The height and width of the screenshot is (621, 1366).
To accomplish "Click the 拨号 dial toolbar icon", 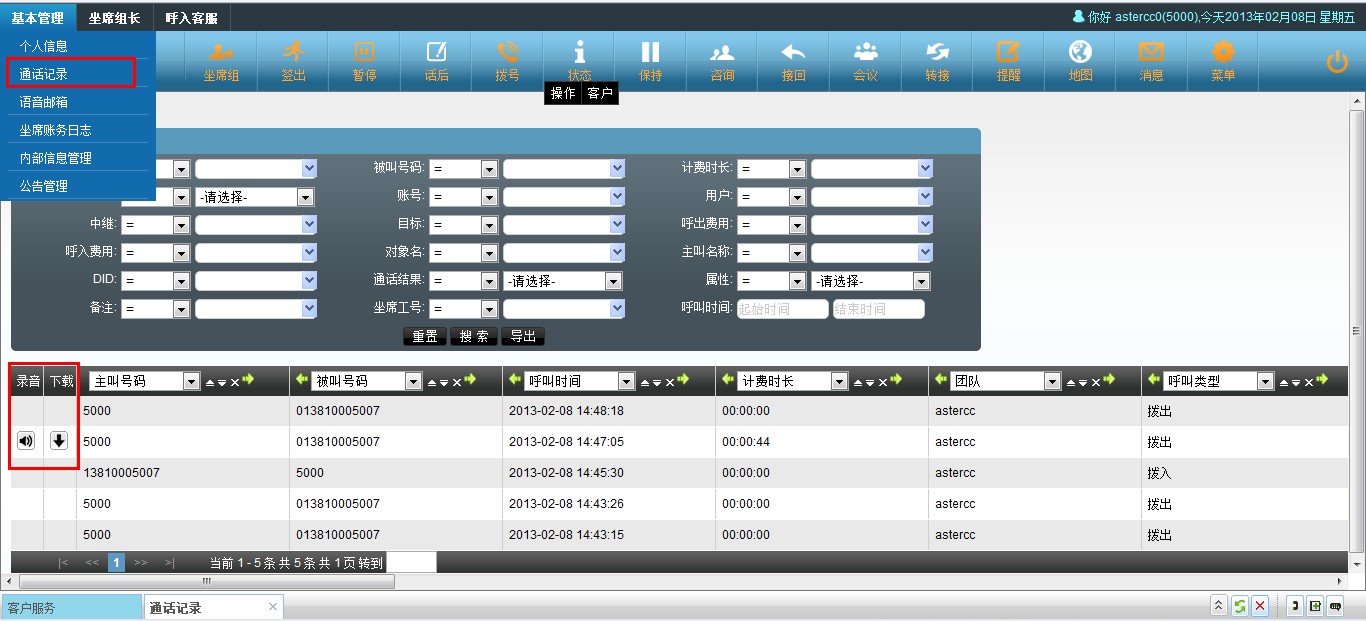I will (507, 61).
